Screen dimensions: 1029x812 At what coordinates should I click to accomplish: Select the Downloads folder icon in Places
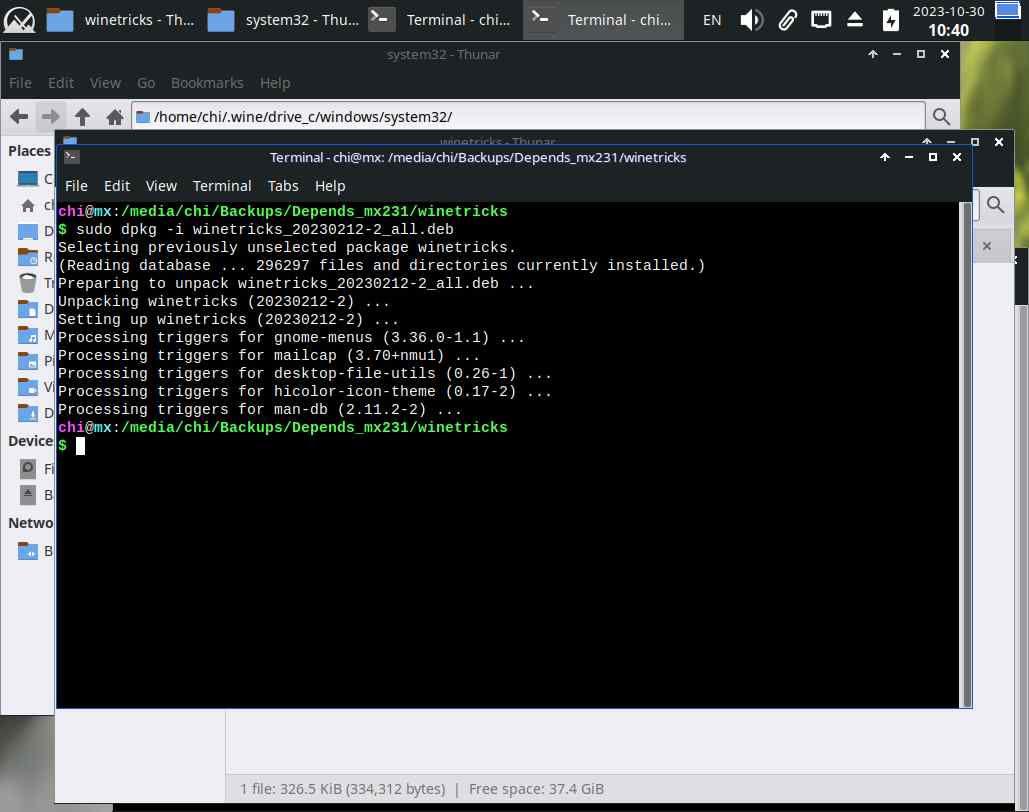(28, 413)
